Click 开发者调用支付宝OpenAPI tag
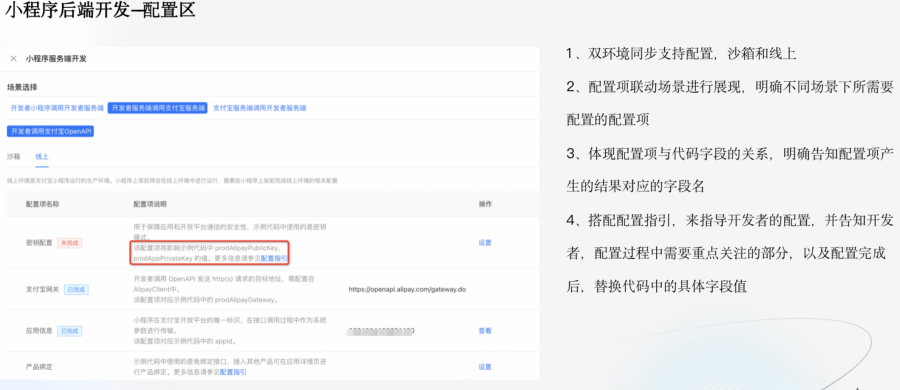Image resolution: width=900 pixels, height=390 pixels. tap(51, 132)
